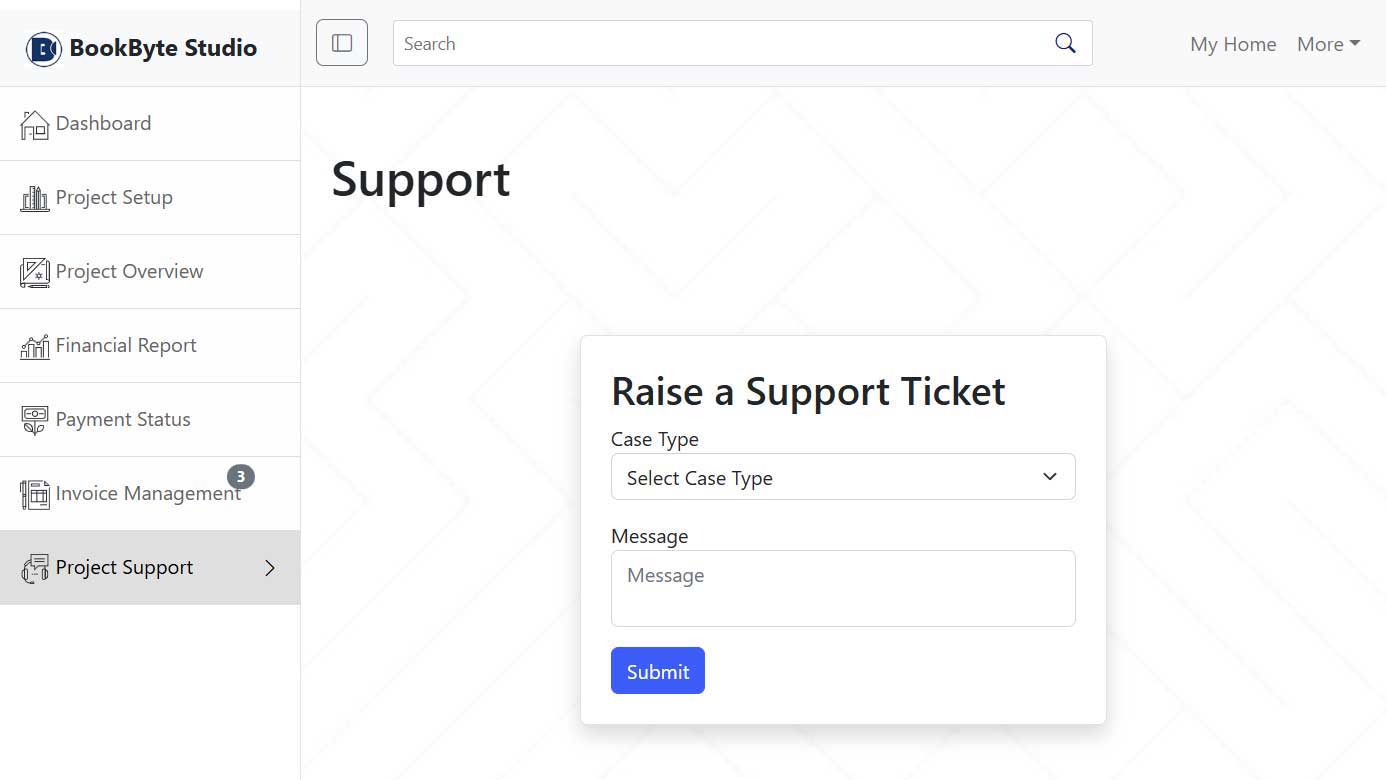Click the Project Setup books icon
The height and width of the screenshot is (780, 1386).
point(34,198)
